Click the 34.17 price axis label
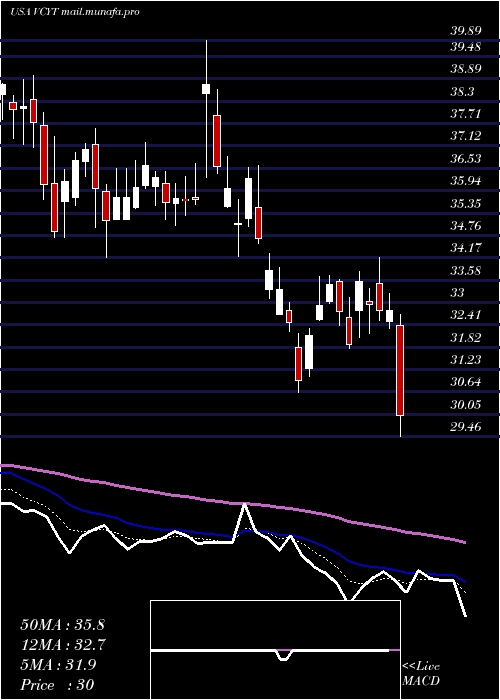 (465, 248)
